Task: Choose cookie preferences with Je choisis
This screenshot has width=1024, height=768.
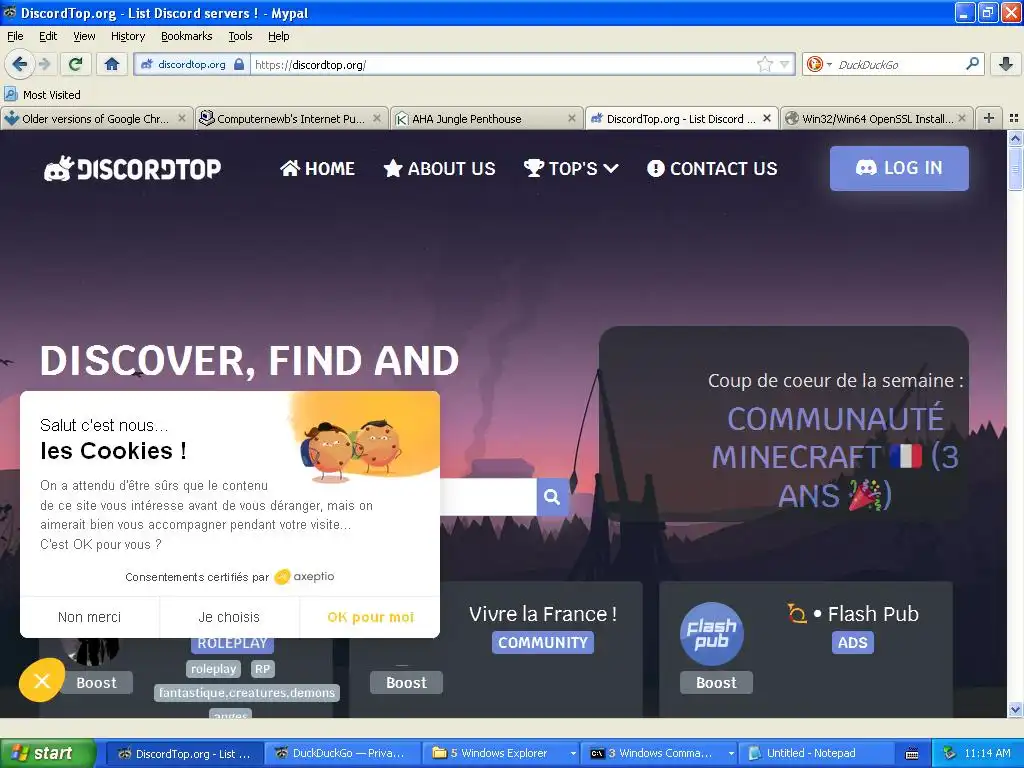Action: point(229,617)
